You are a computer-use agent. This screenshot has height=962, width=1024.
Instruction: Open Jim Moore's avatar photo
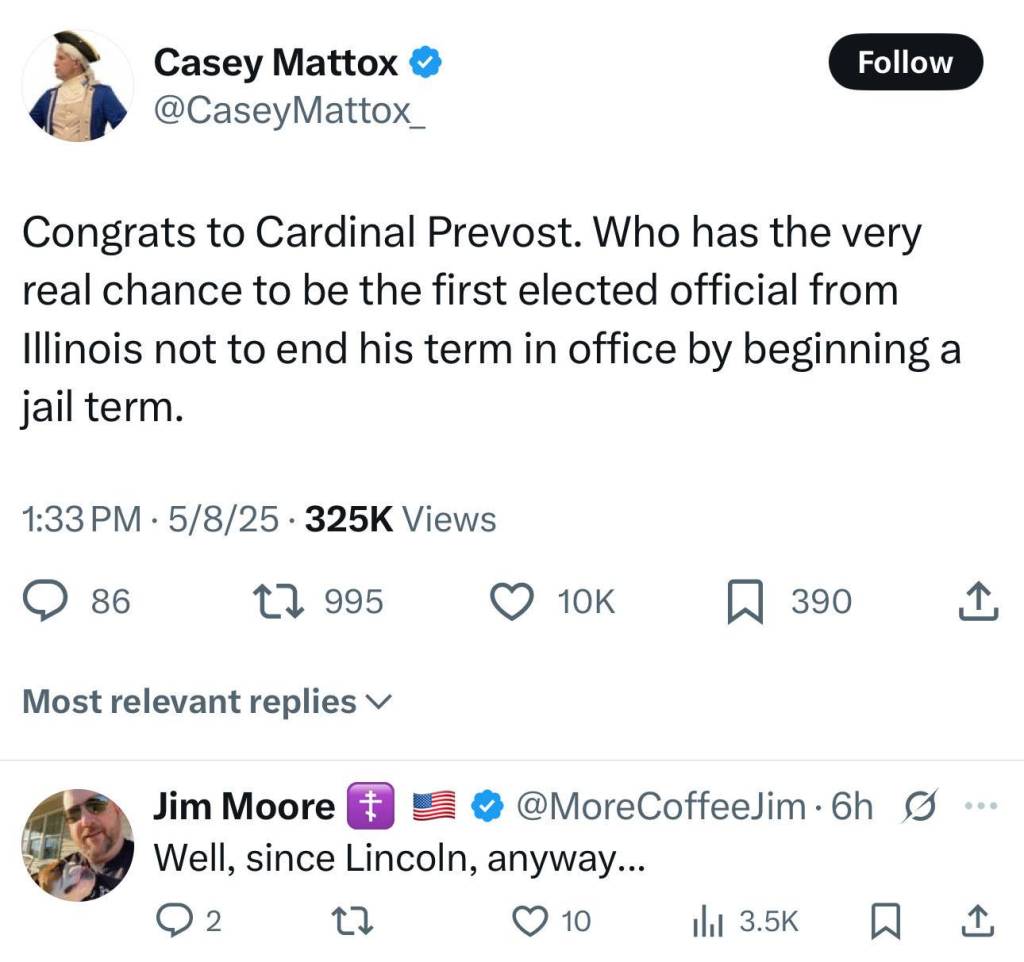[77, 845]
